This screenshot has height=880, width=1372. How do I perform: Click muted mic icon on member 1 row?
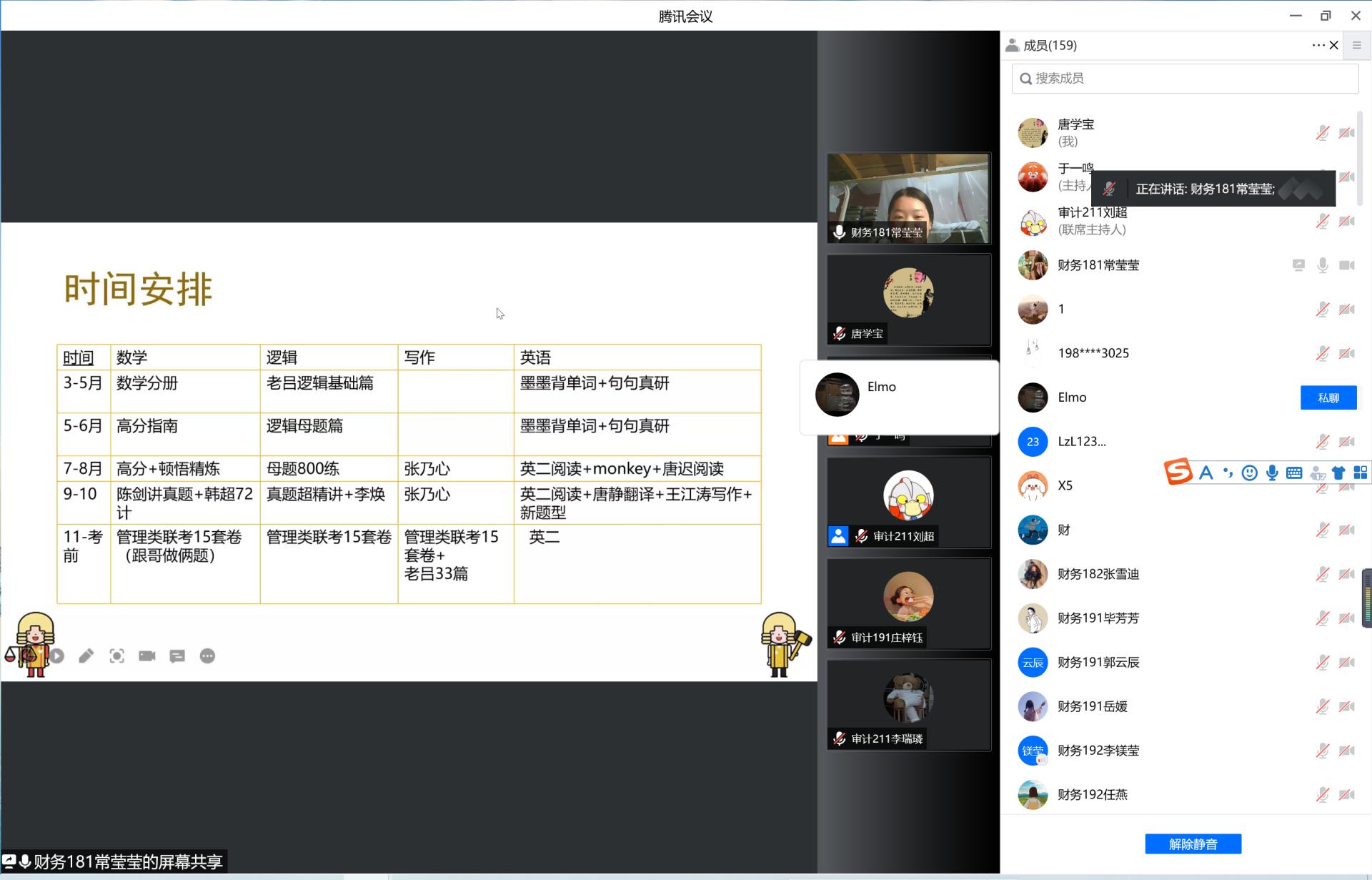(1323, 310)
